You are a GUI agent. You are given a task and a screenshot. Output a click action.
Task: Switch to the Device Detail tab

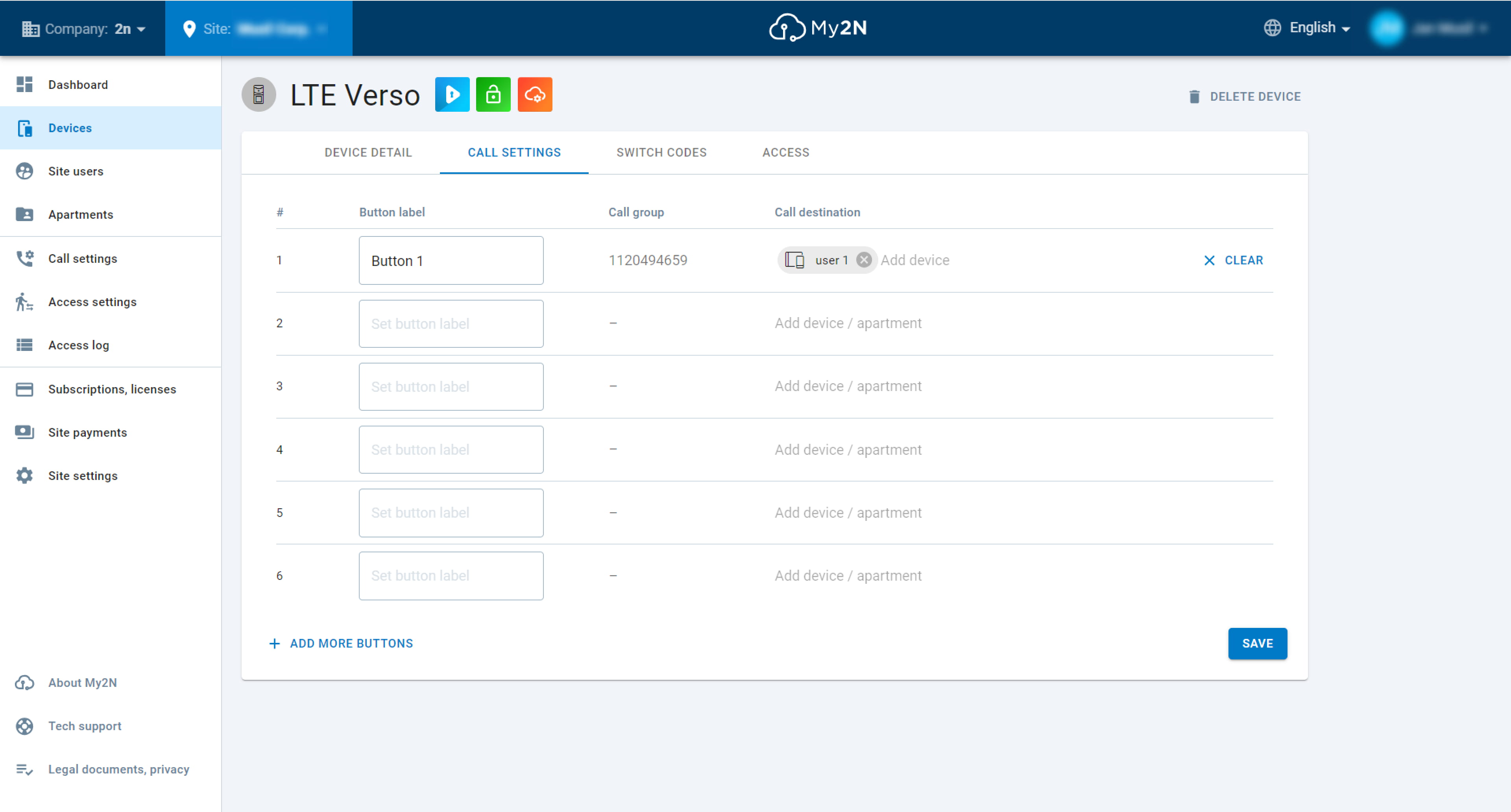(x=368, y=153)
